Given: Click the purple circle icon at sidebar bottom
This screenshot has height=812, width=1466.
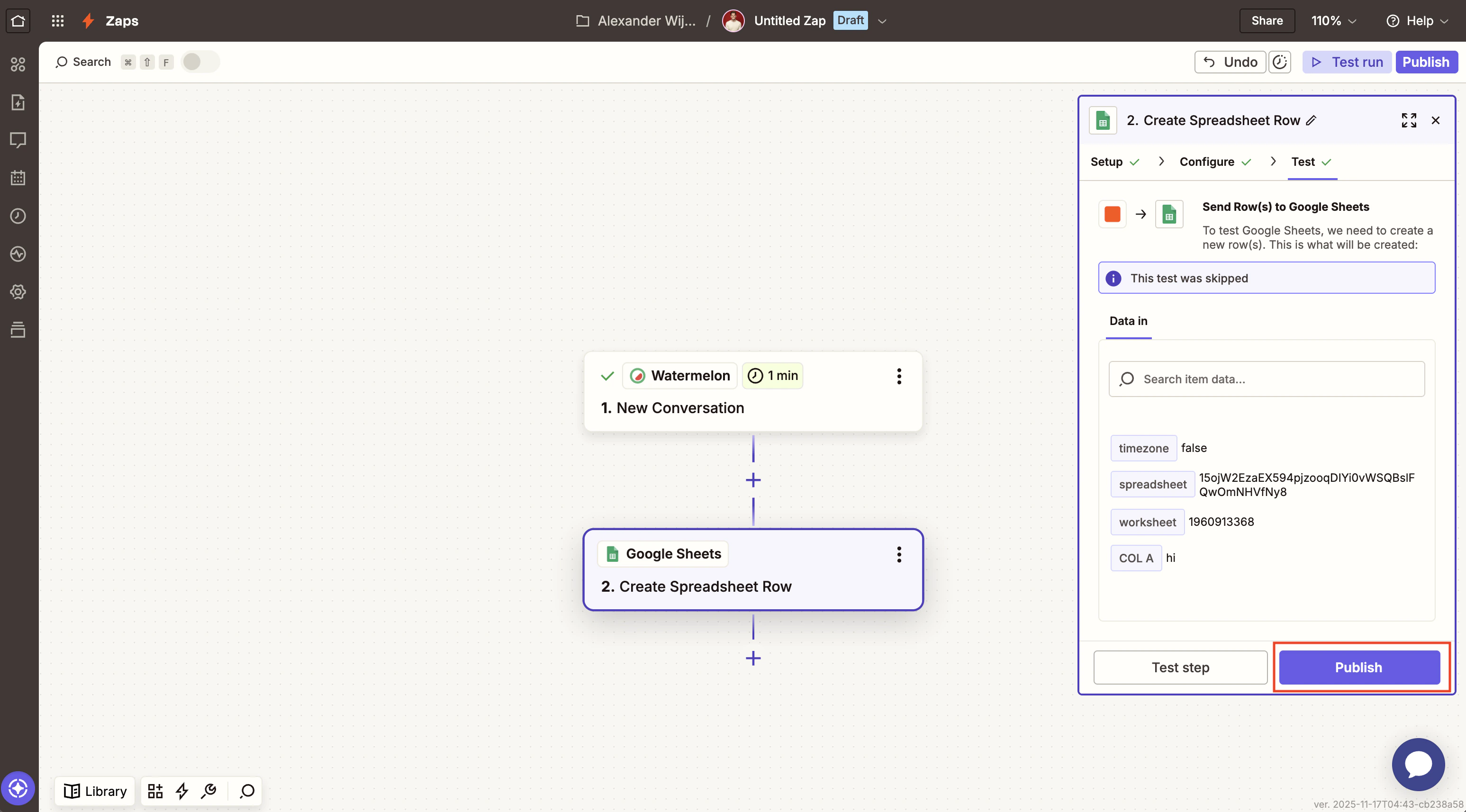Looking at the screenshot, I should pos(18,789).
